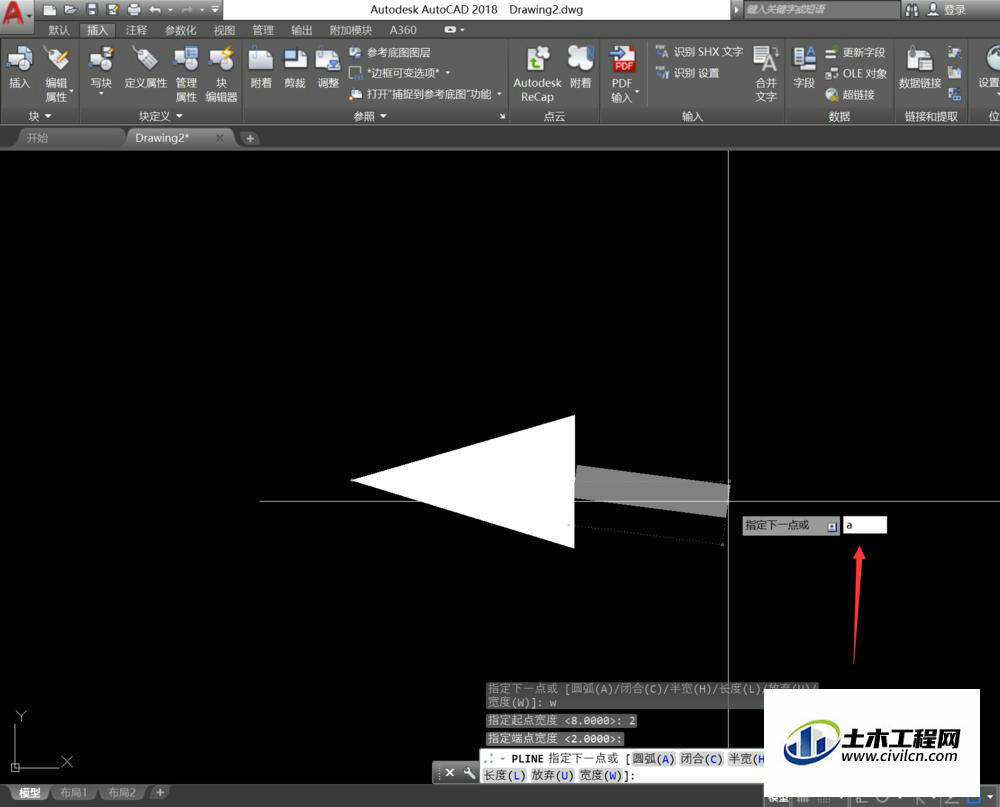Screen dimensions: 1000x807
Task: Click the 登录 sign in button
Action: [x=946, y=10]
